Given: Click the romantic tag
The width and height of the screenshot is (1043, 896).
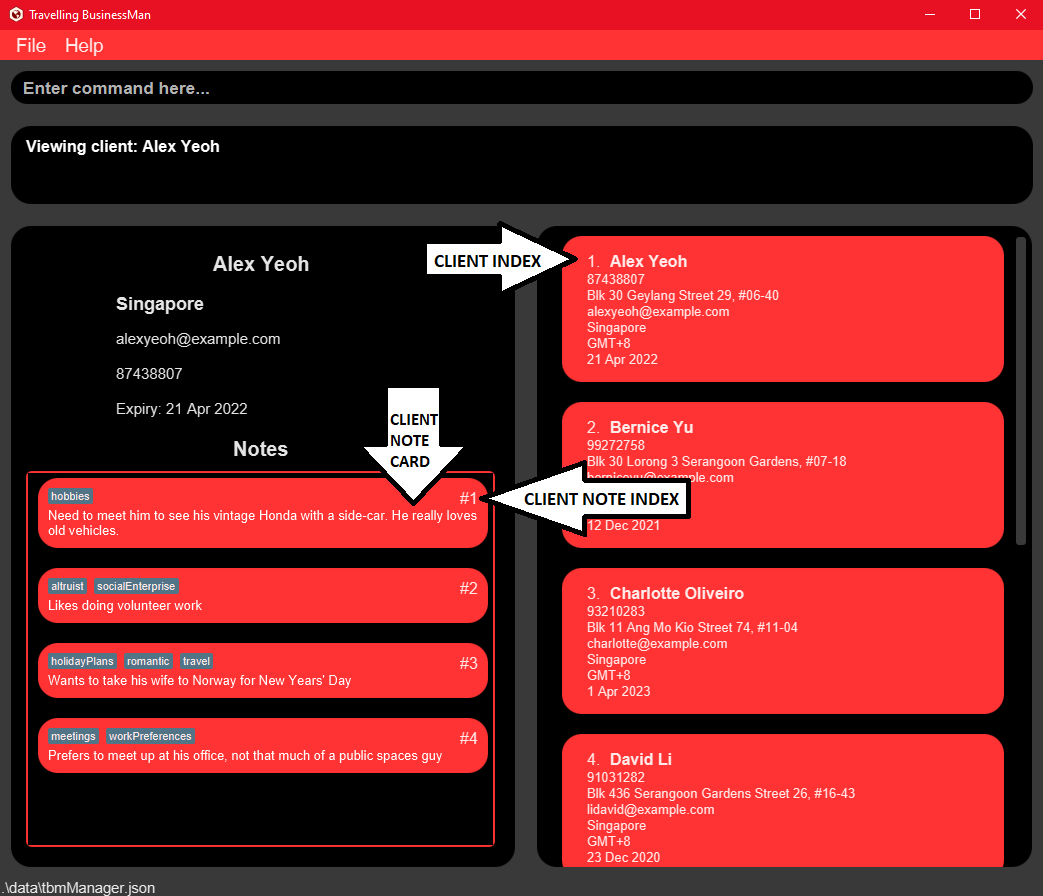Looking at the screenshot, I should (x=148, y=661).
